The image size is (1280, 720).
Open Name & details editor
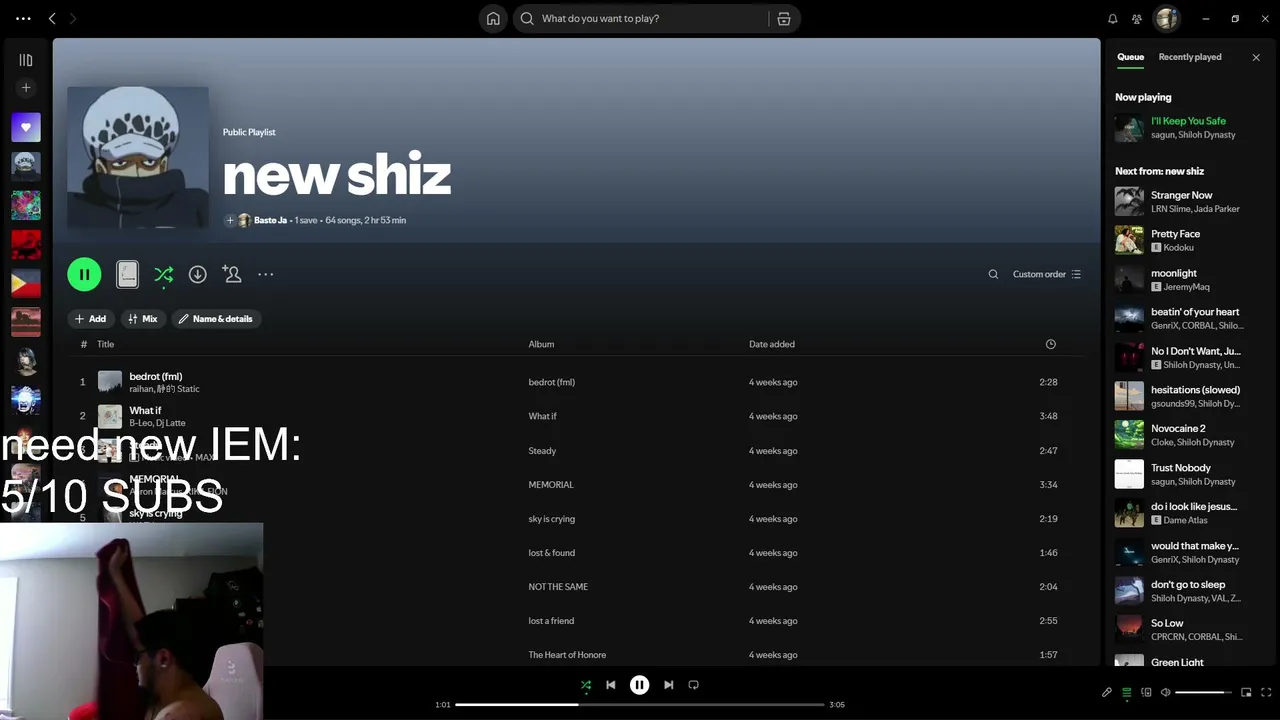click(216, 319)
